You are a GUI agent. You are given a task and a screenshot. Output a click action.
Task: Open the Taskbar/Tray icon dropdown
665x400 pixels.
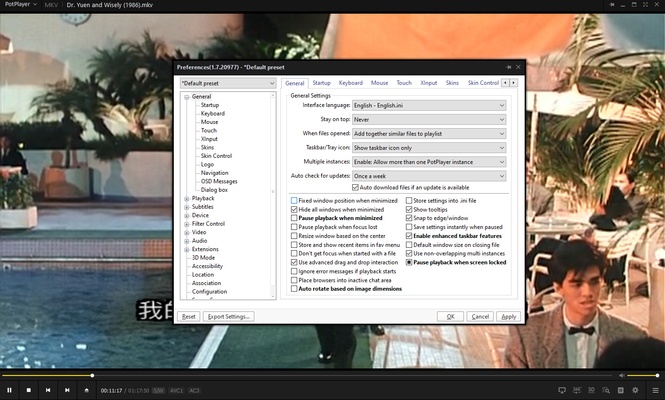pyautogui.click(x=429, y=148)
